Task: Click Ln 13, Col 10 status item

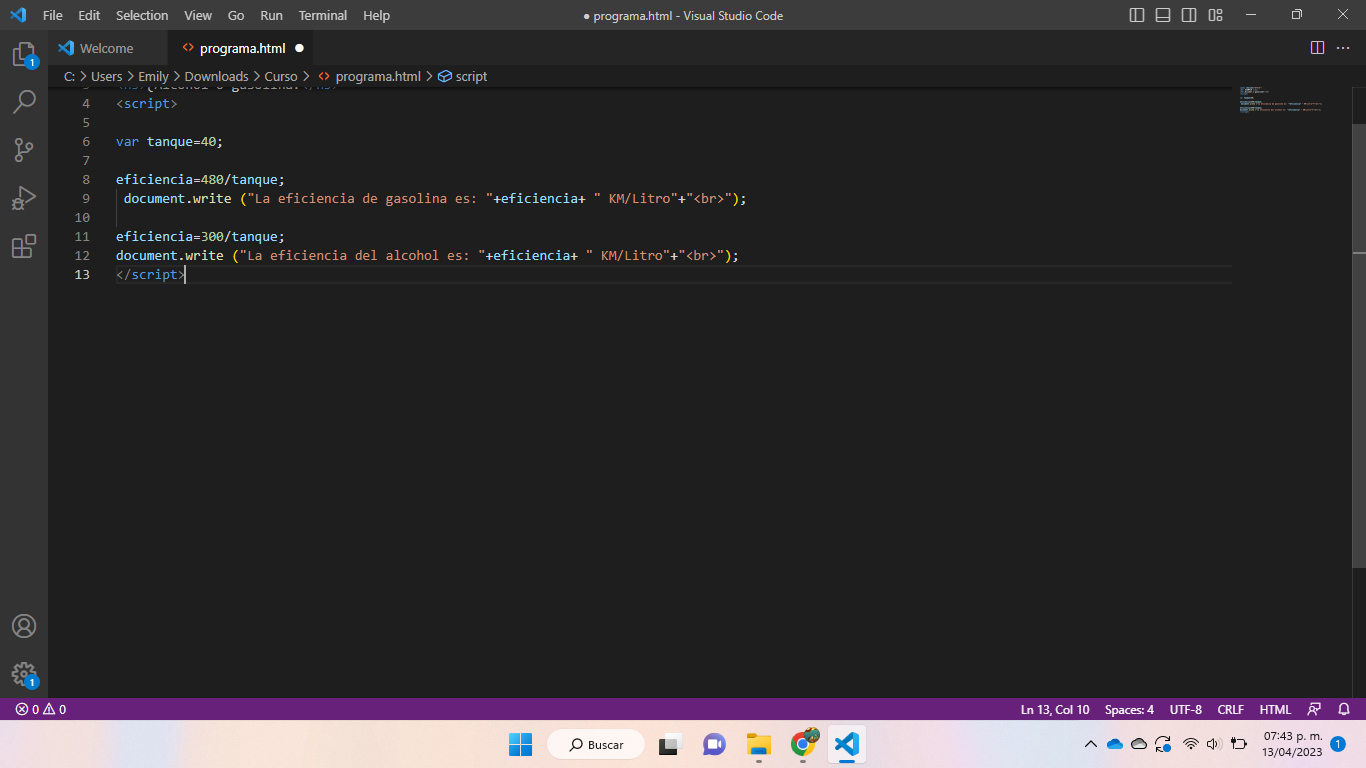Action: [x=1055, y=709]
